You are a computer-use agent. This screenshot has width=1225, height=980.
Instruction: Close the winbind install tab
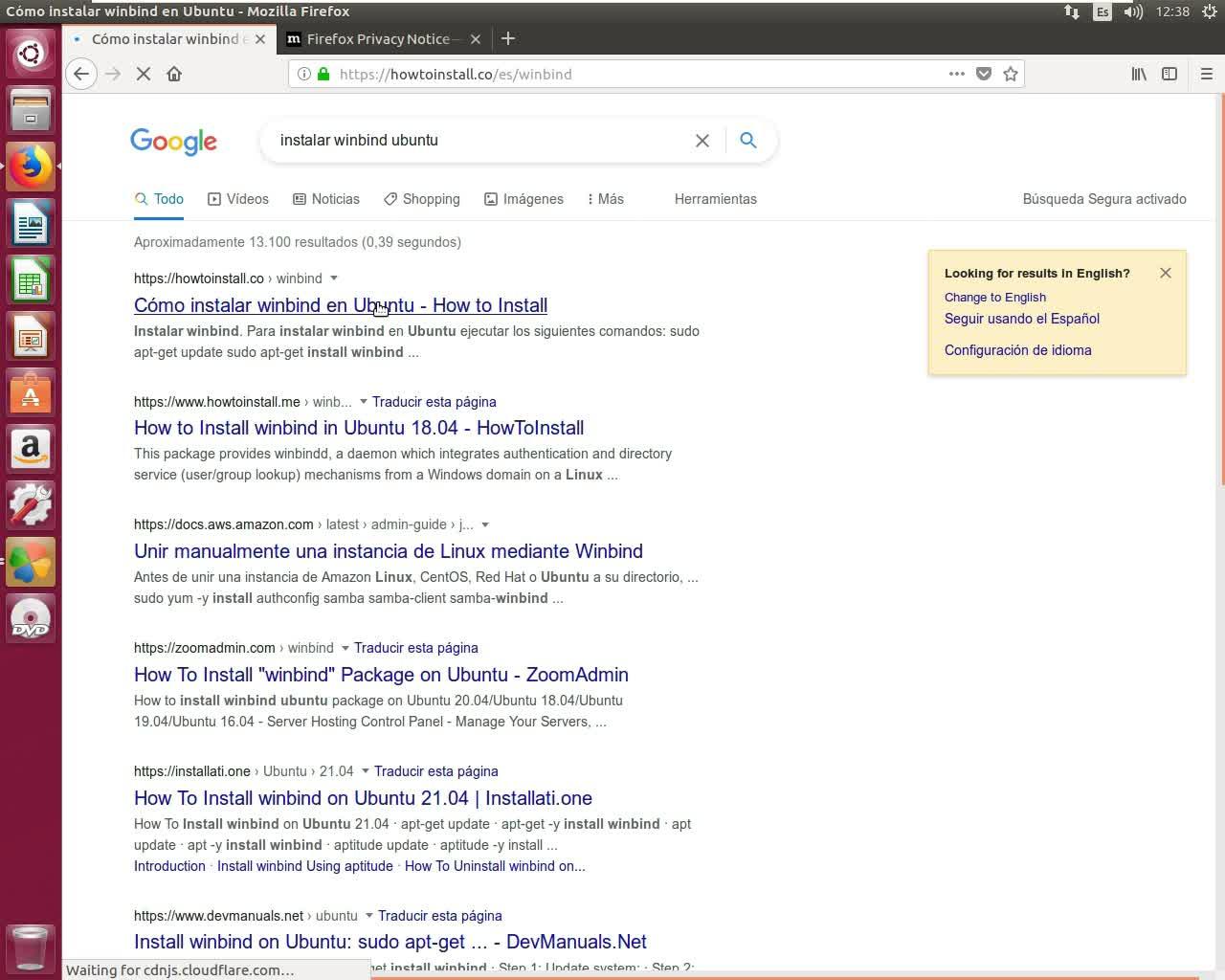tap(259, 39)
